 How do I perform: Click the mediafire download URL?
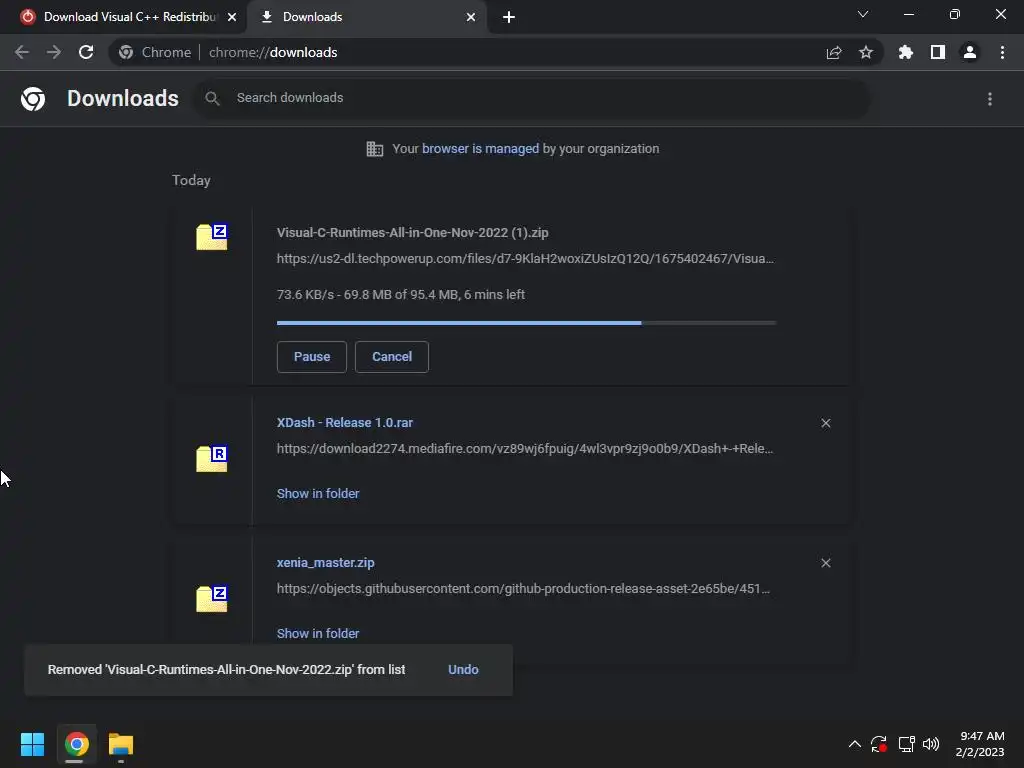coord(524,449)
